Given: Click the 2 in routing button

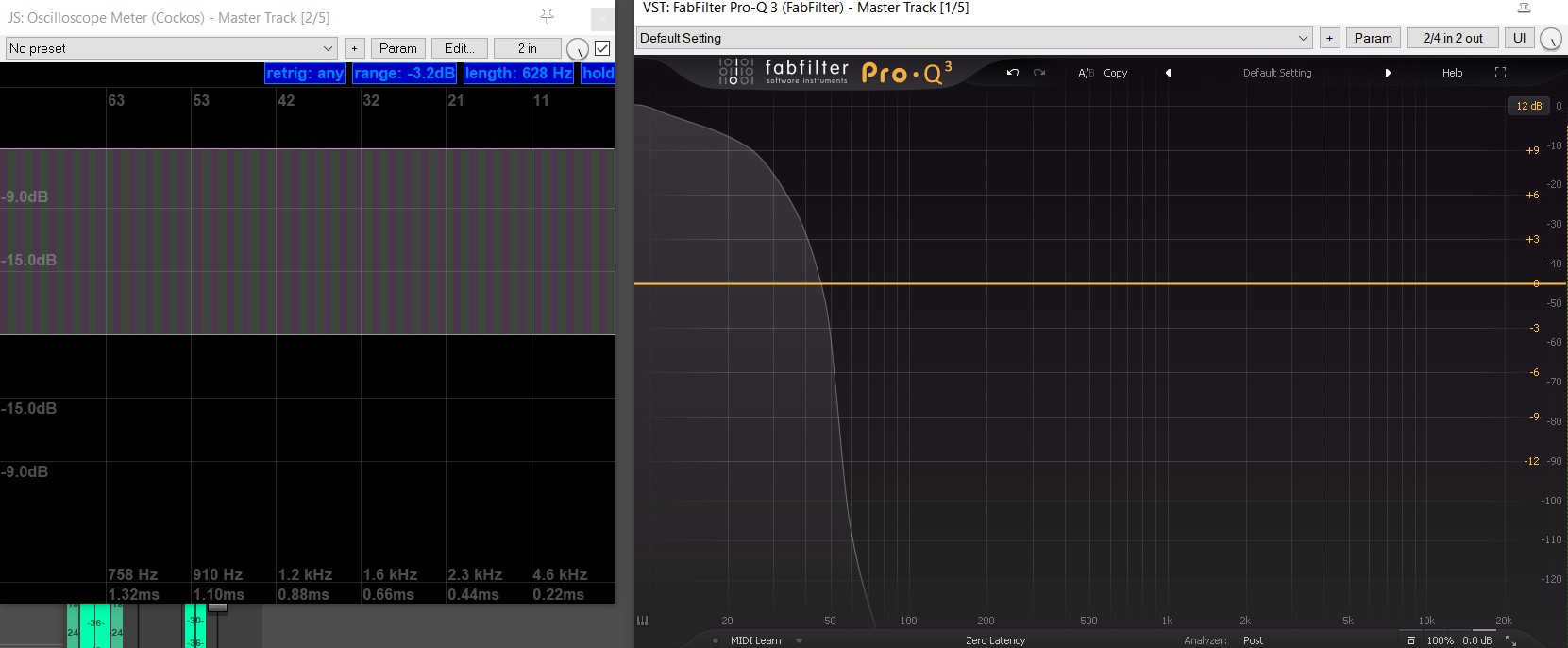Looking at the screenshot, I should (x=527, y=48).
